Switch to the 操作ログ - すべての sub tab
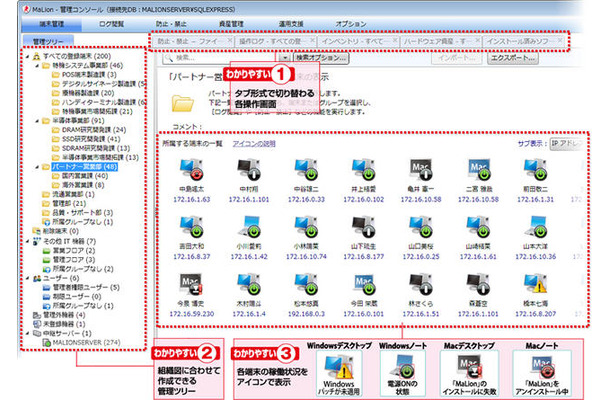This screenshot has width=610, height=400. [276, 41]
